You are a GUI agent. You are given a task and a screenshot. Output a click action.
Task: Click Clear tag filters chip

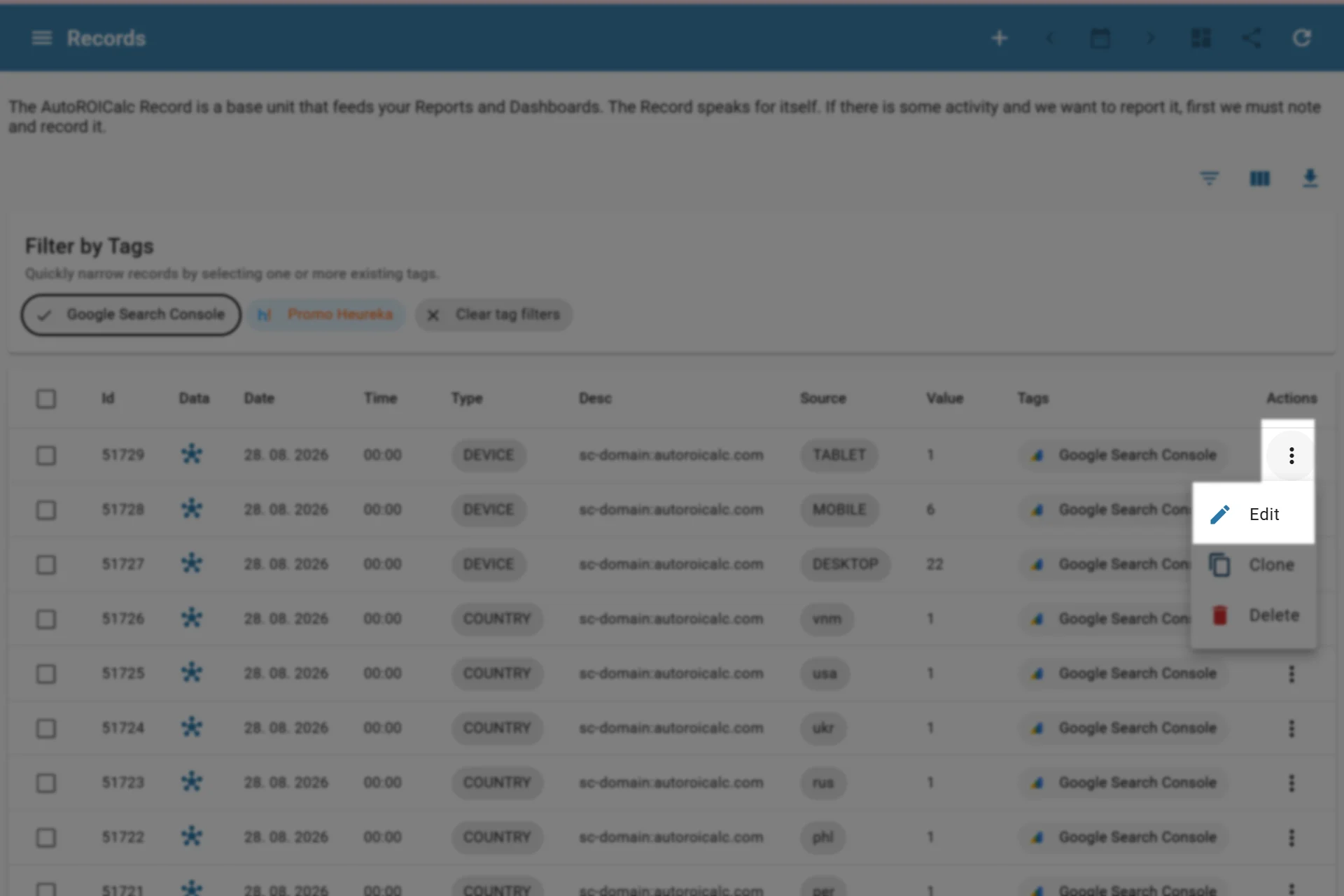tap(494, 315)
